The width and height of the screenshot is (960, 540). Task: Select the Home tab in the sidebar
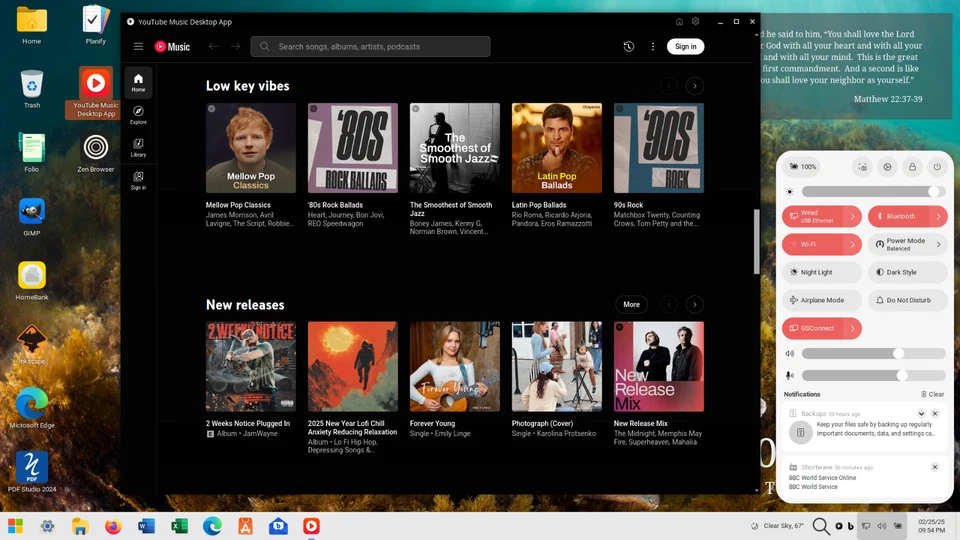[x=138, y=82]
